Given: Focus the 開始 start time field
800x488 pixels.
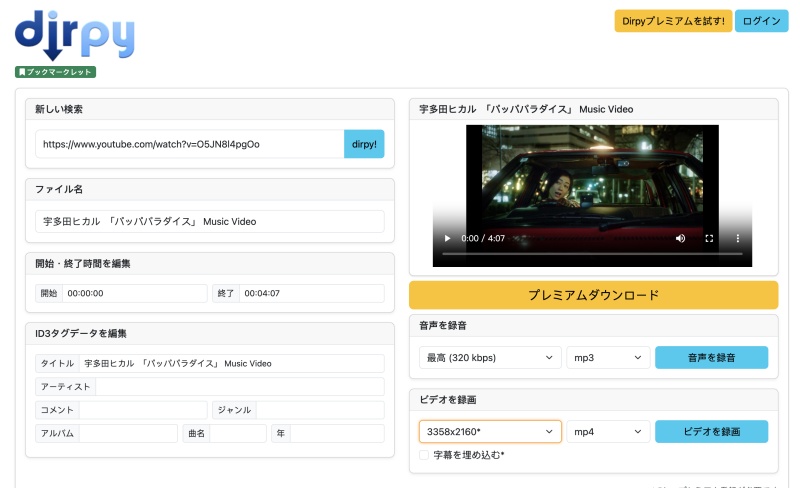Looking at the screenshot, I should 135,294.
